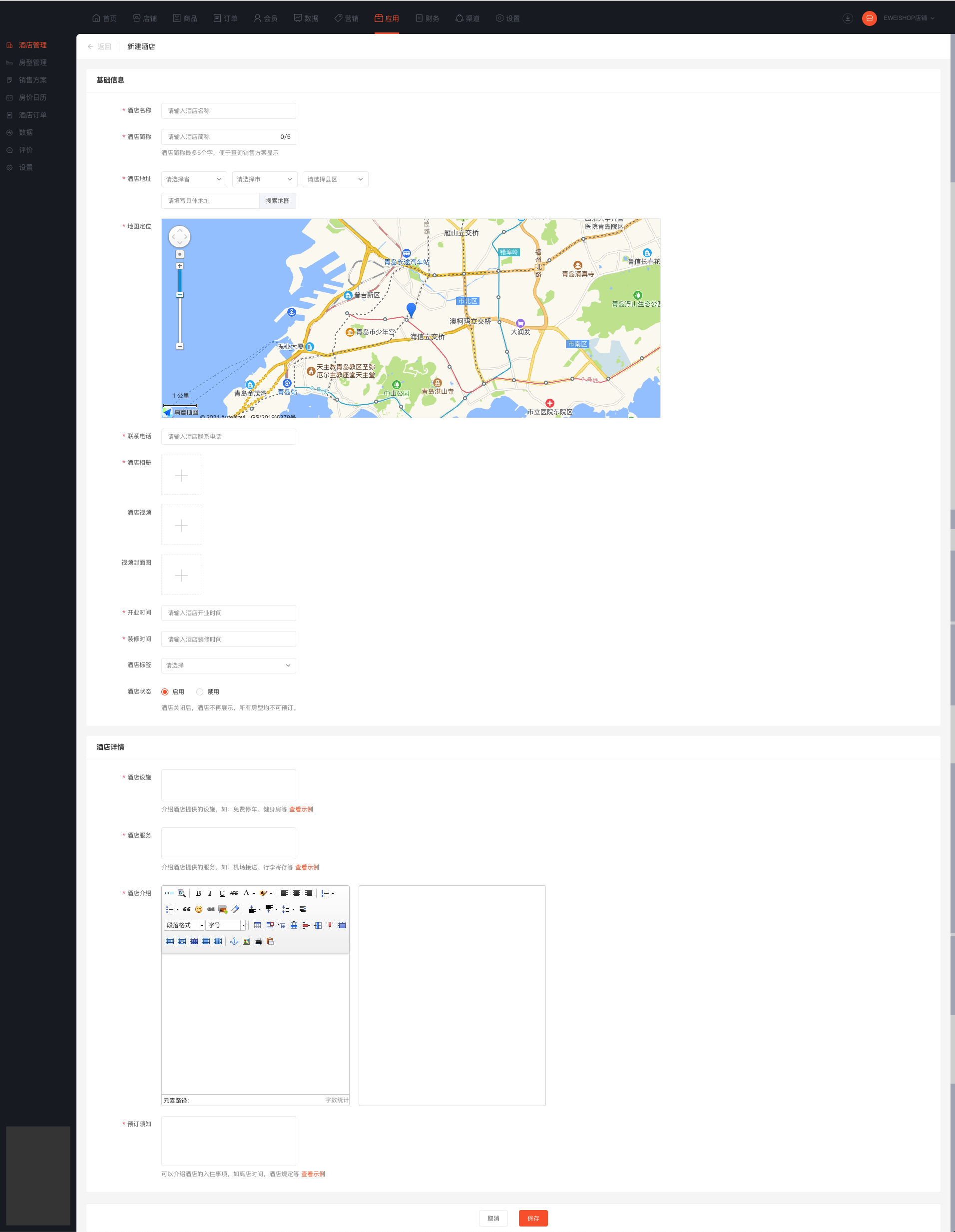
Task: Align text left in editor
Action: click(x=284, y=893)
